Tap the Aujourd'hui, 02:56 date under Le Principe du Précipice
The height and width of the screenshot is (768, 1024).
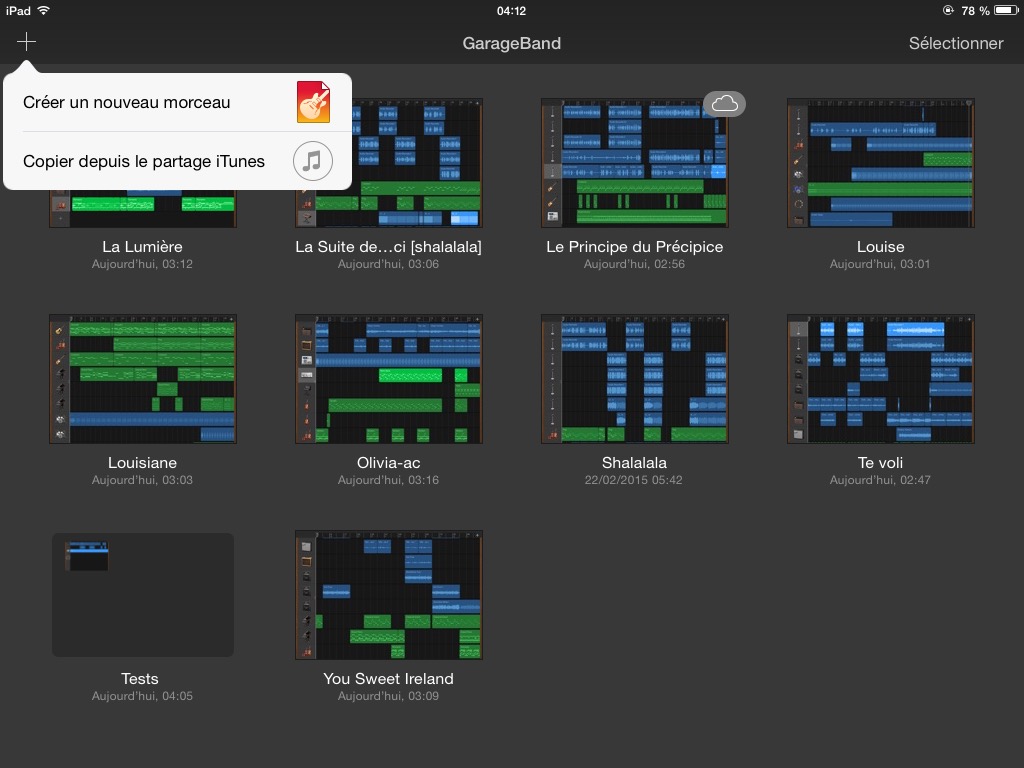tap(634, 264)
